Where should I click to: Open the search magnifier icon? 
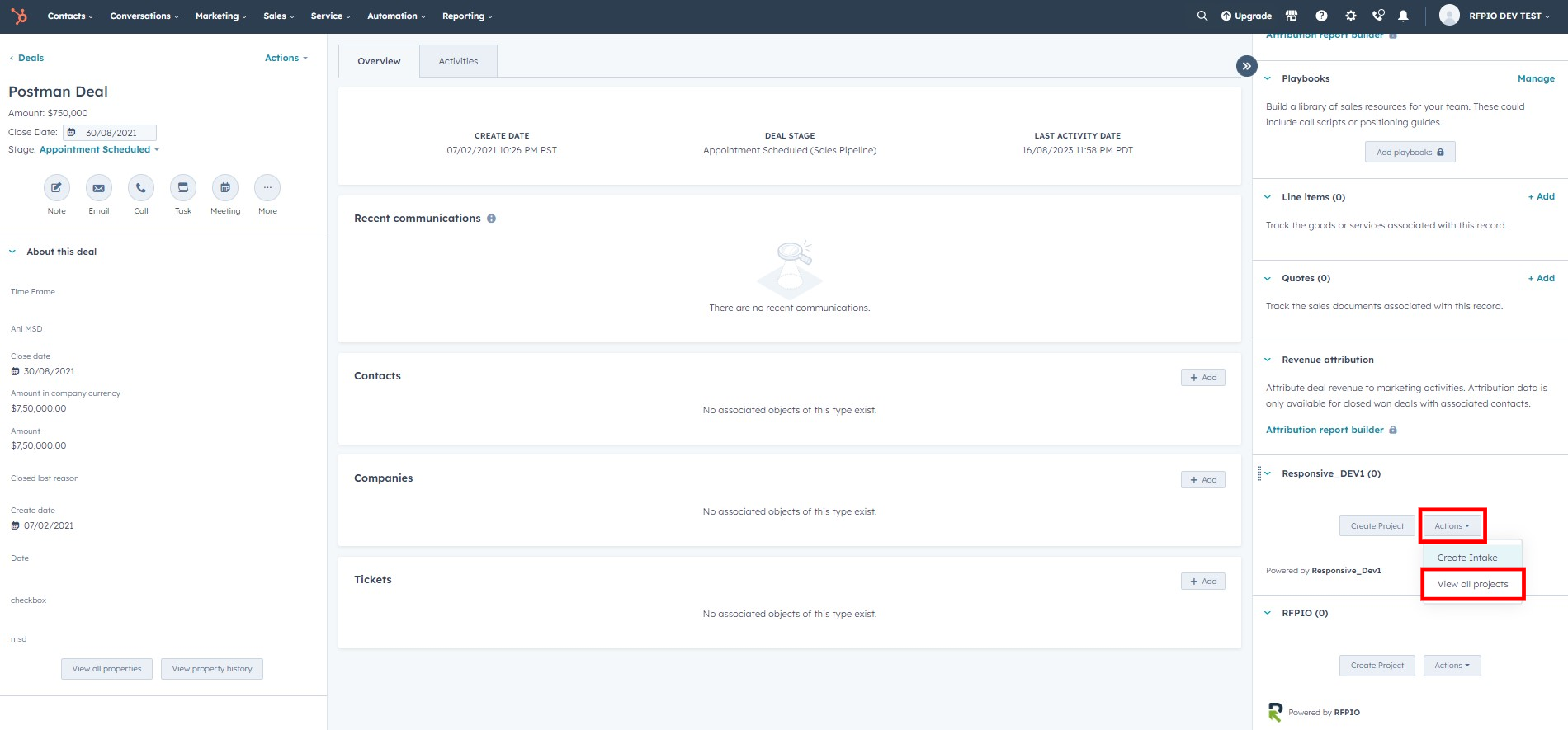click(1202, 16)
